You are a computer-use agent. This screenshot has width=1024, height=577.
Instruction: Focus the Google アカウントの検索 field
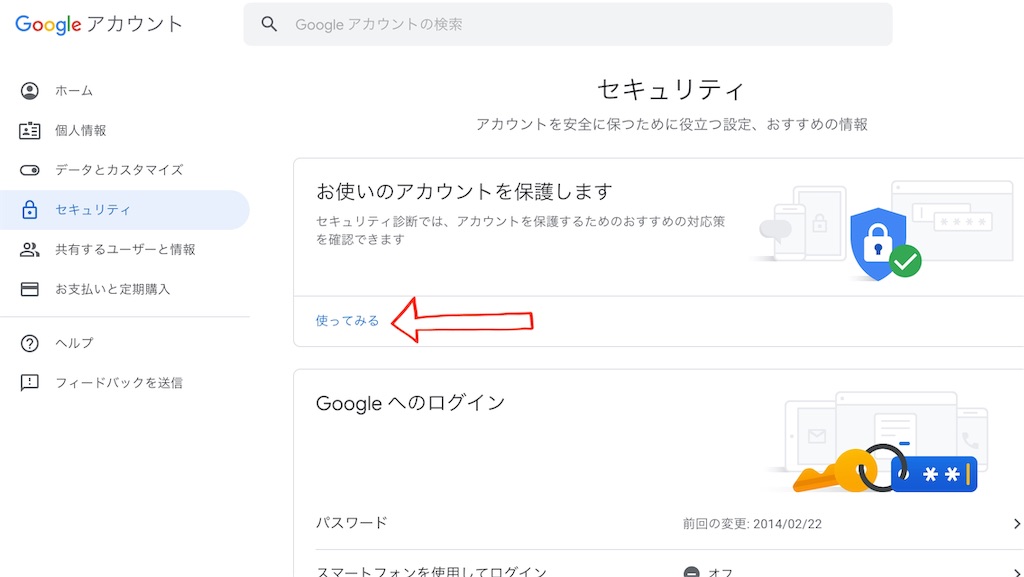568,24
